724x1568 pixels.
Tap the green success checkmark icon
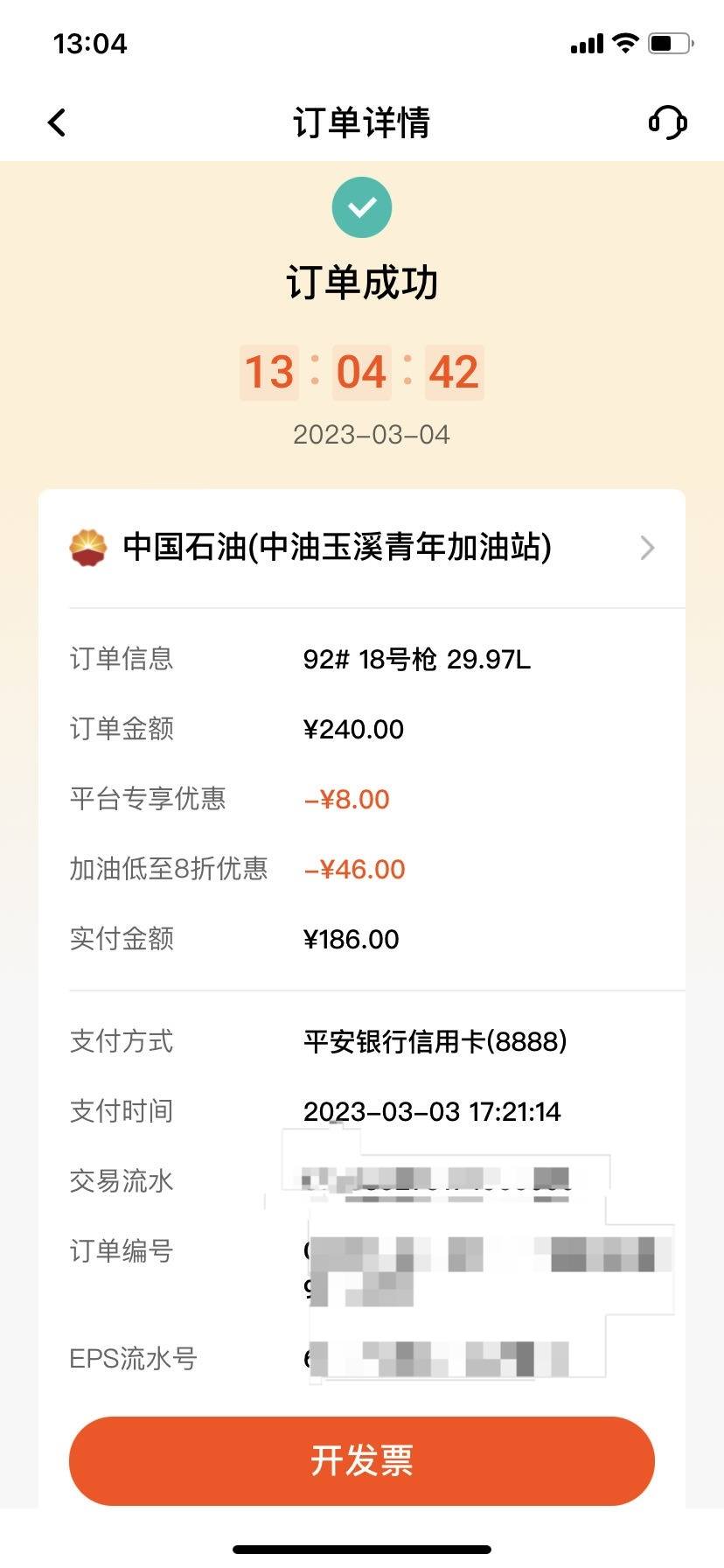[362, 207]
